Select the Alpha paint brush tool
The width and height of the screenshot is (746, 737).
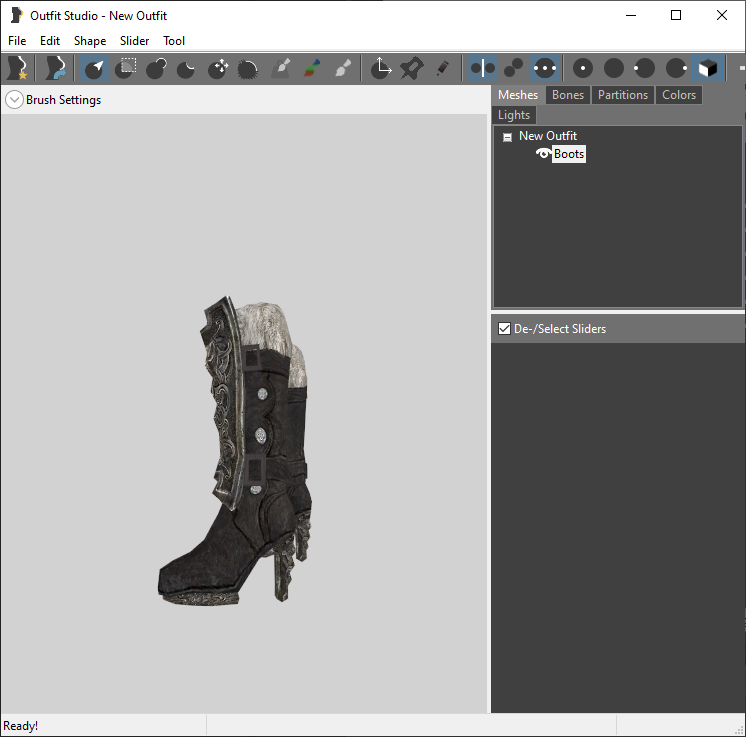[x=343, y=69]
